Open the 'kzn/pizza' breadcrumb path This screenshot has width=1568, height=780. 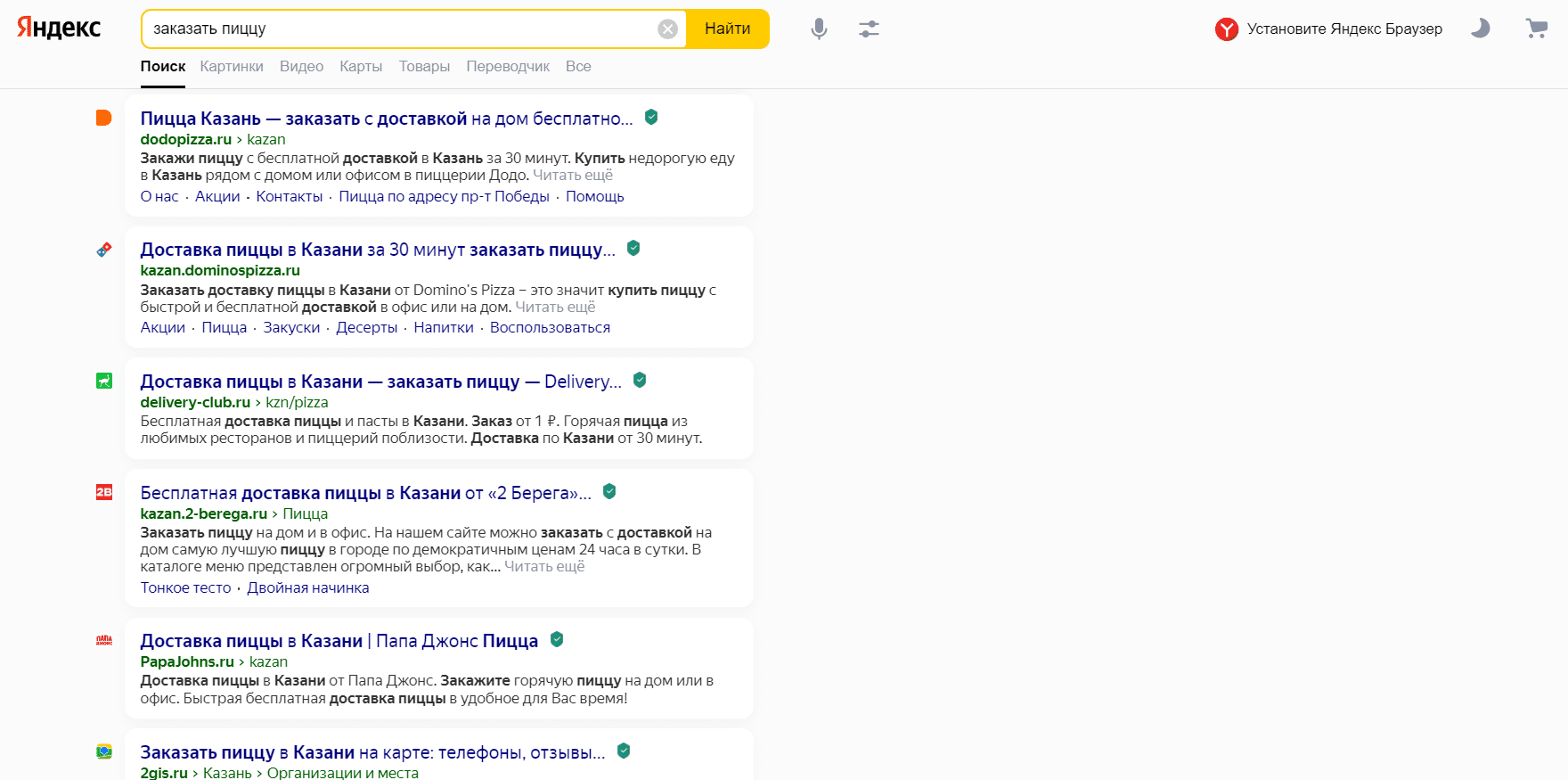[x=297, y=402]
